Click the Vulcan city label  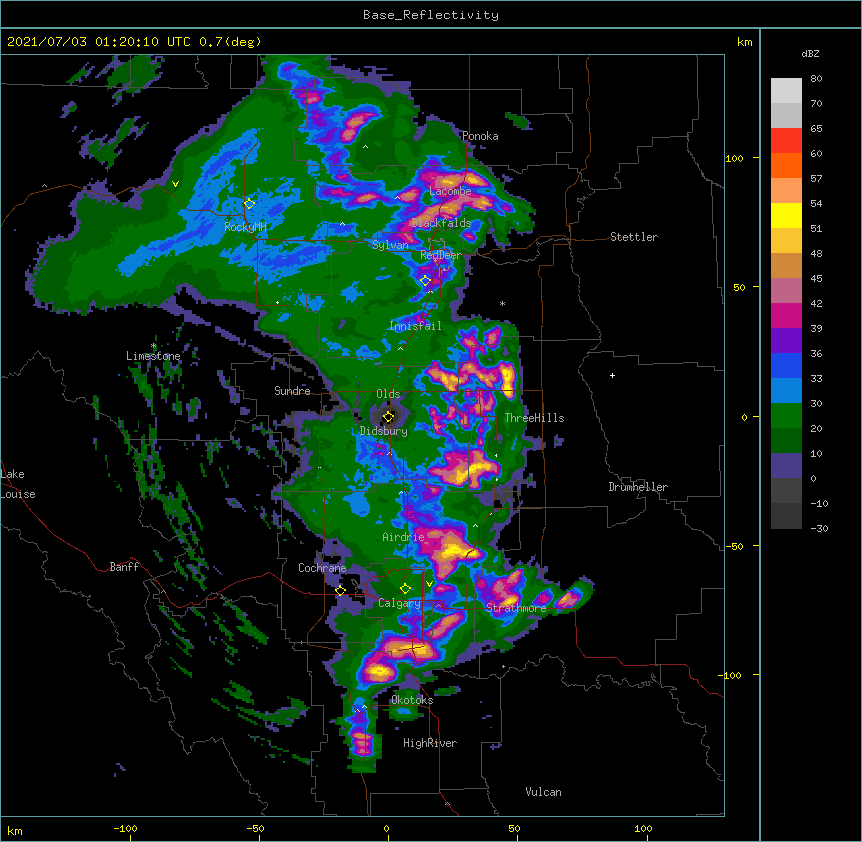[x=543, y=792]
